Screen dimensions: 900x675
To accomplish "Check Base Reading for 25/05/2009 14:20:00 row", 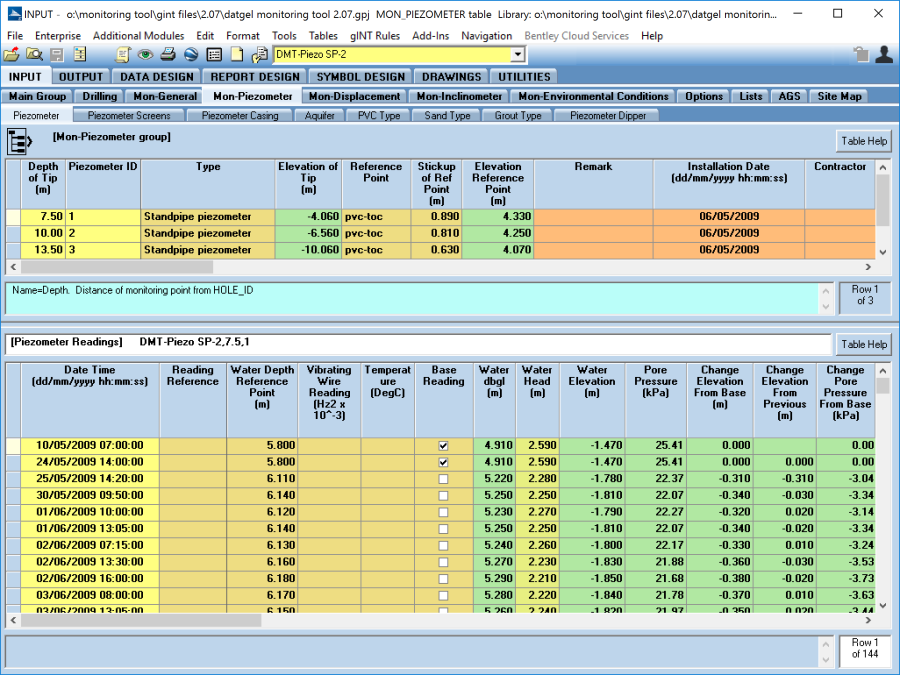I will point(443,480).
